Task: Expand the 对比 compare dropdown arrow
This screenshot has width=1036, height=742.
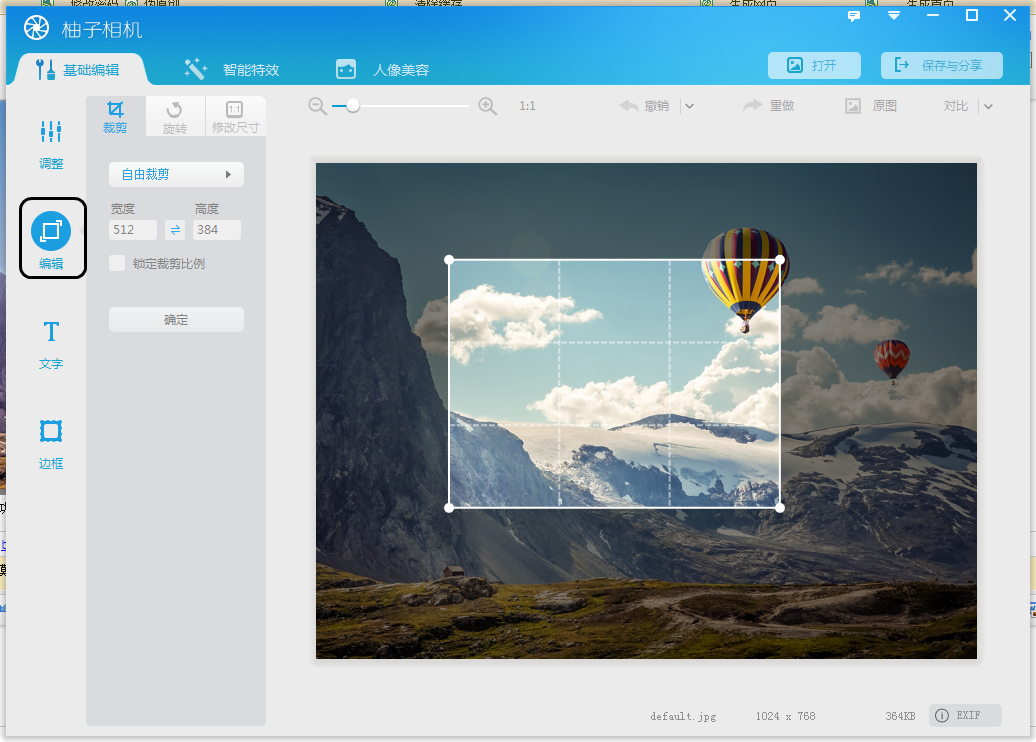Action: pyautogui.click(x=988, y=107)
